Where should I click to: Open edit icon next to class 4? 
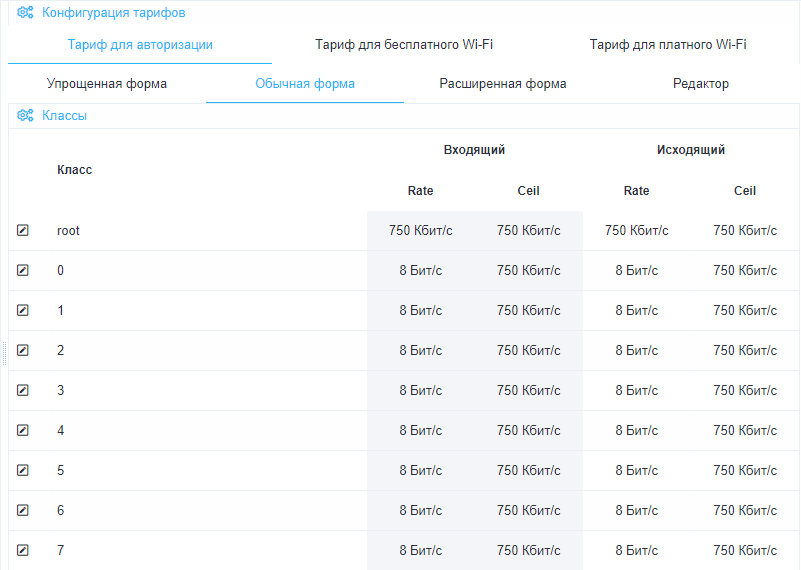23,430
